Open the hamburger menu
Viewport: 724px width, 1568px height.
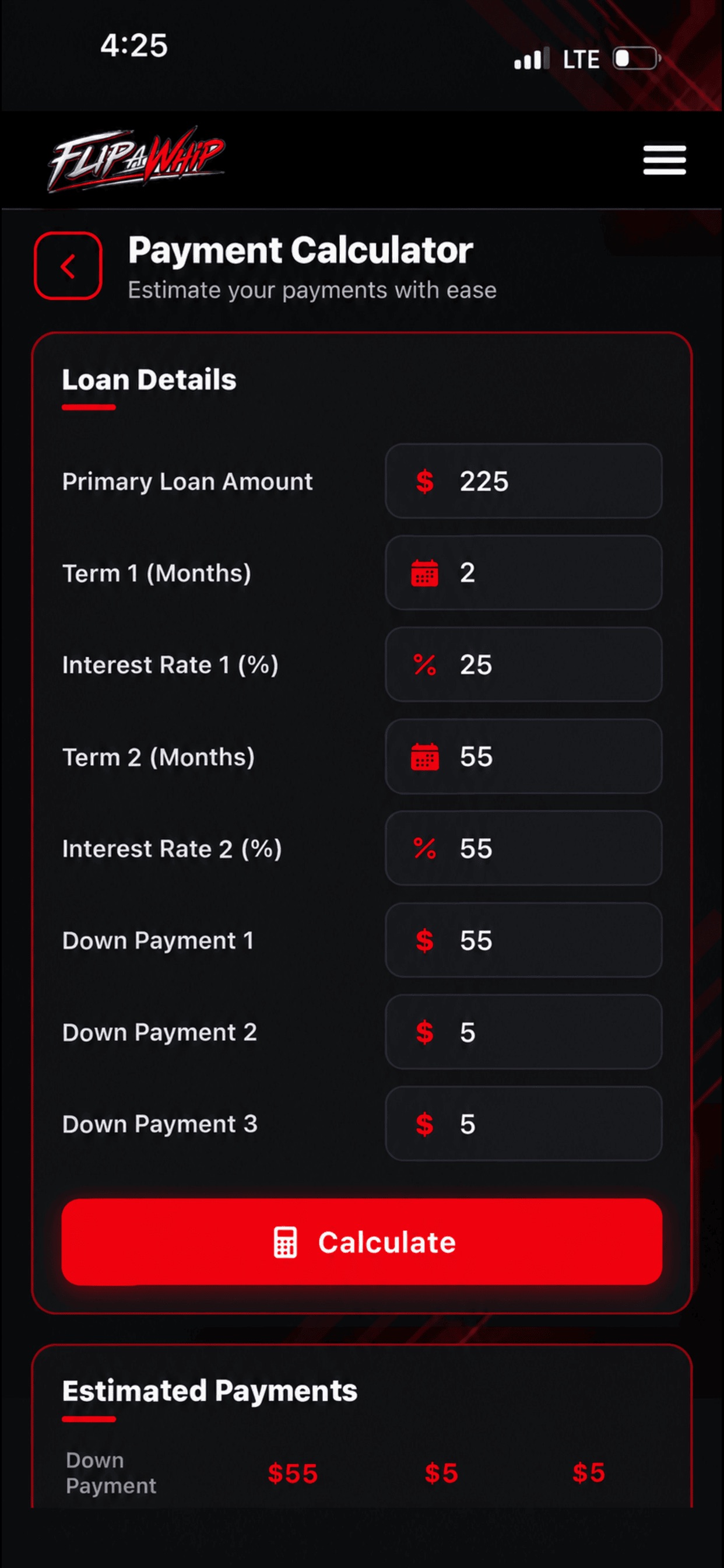[665, 159]
